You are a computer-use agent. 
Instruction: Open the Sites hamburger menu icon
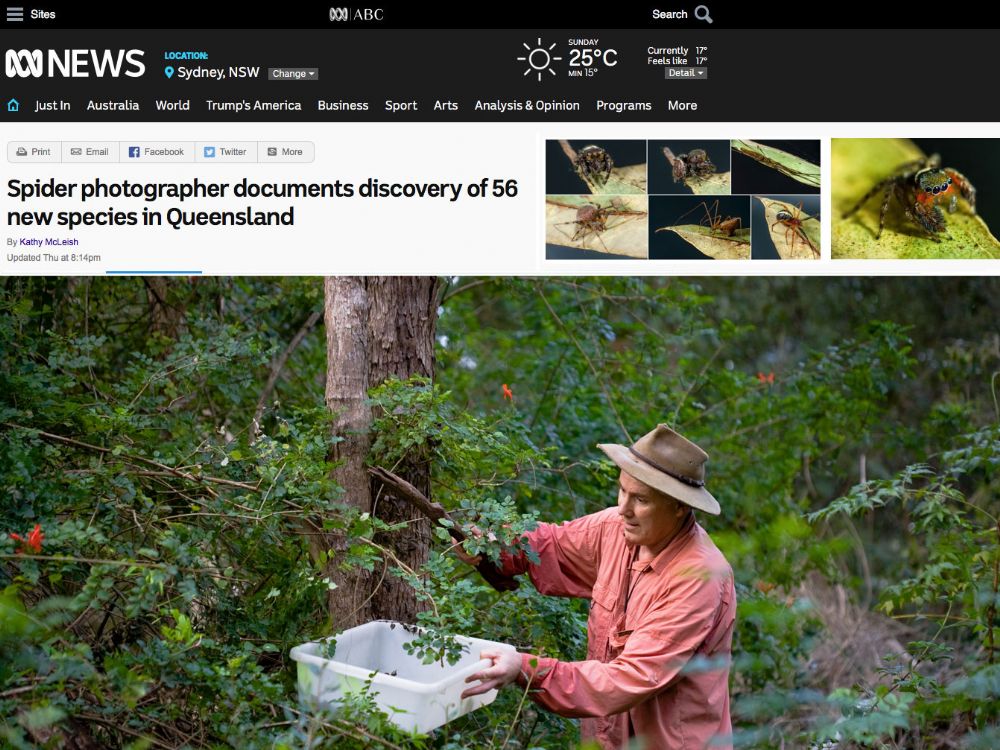(x=15, y=14)
